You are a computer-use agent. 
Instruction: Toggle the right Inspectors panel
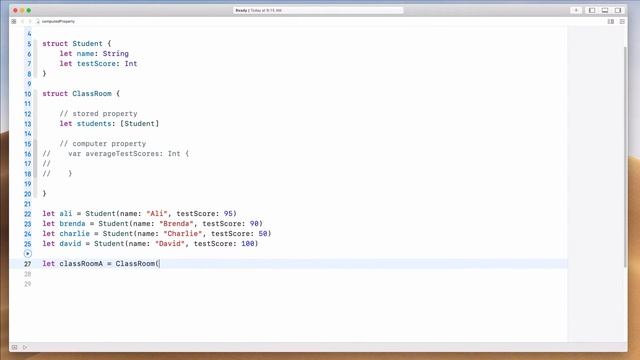(618, 10)
